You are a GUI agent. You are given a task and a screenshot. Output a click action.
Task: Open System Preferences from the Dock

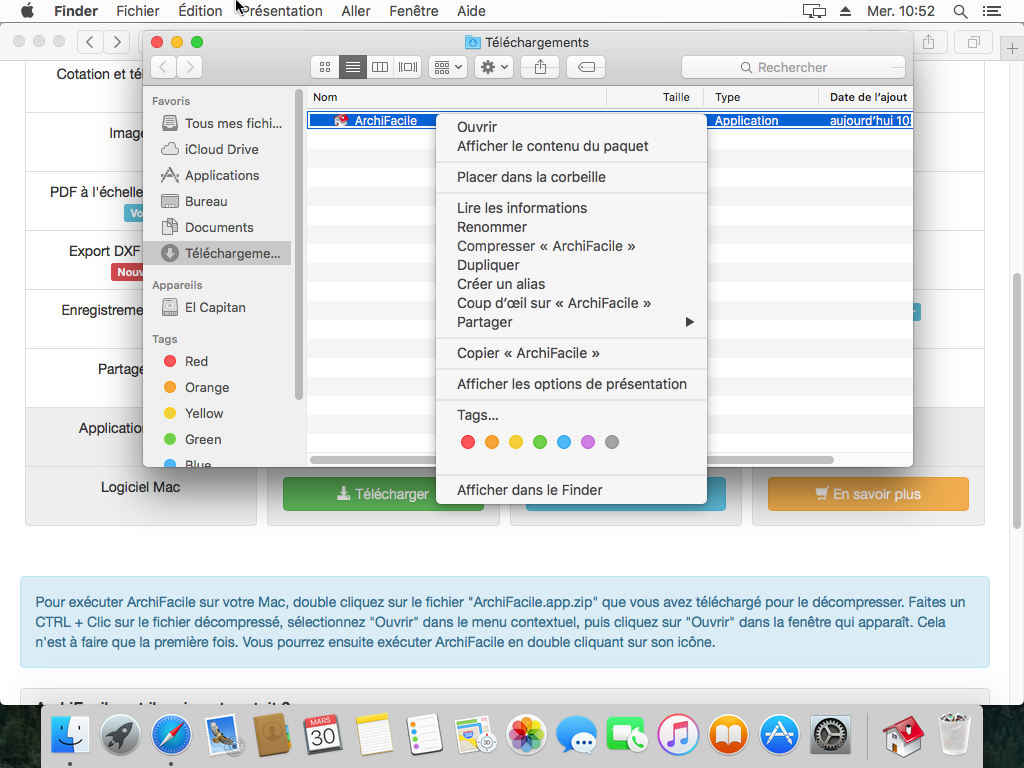point(829,737)
